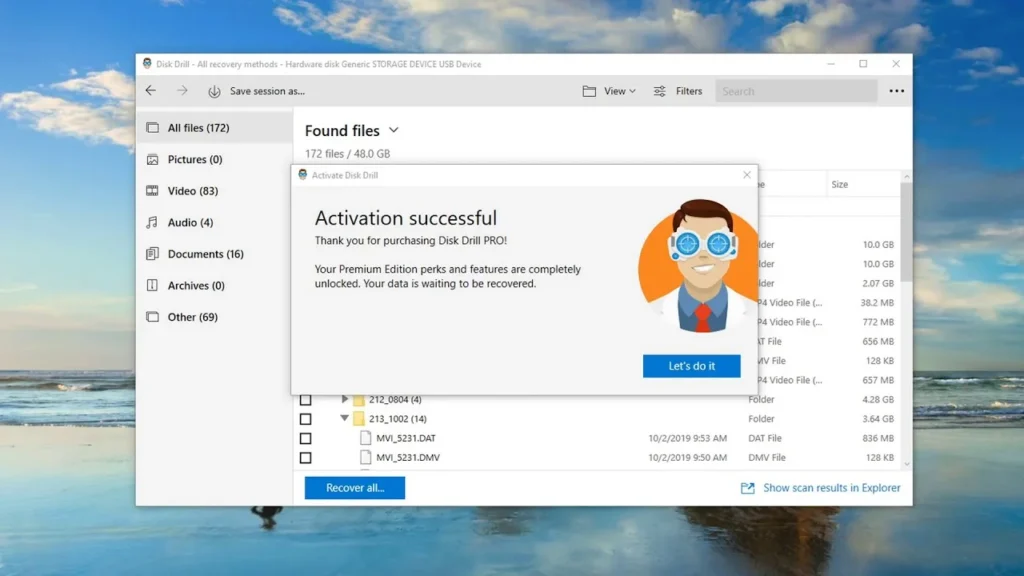Check the checkbox for folder 213_1002
Image resolution: width=1024 pixels, height=576 pixels.
pyautogui.click(x=305, y=418)
